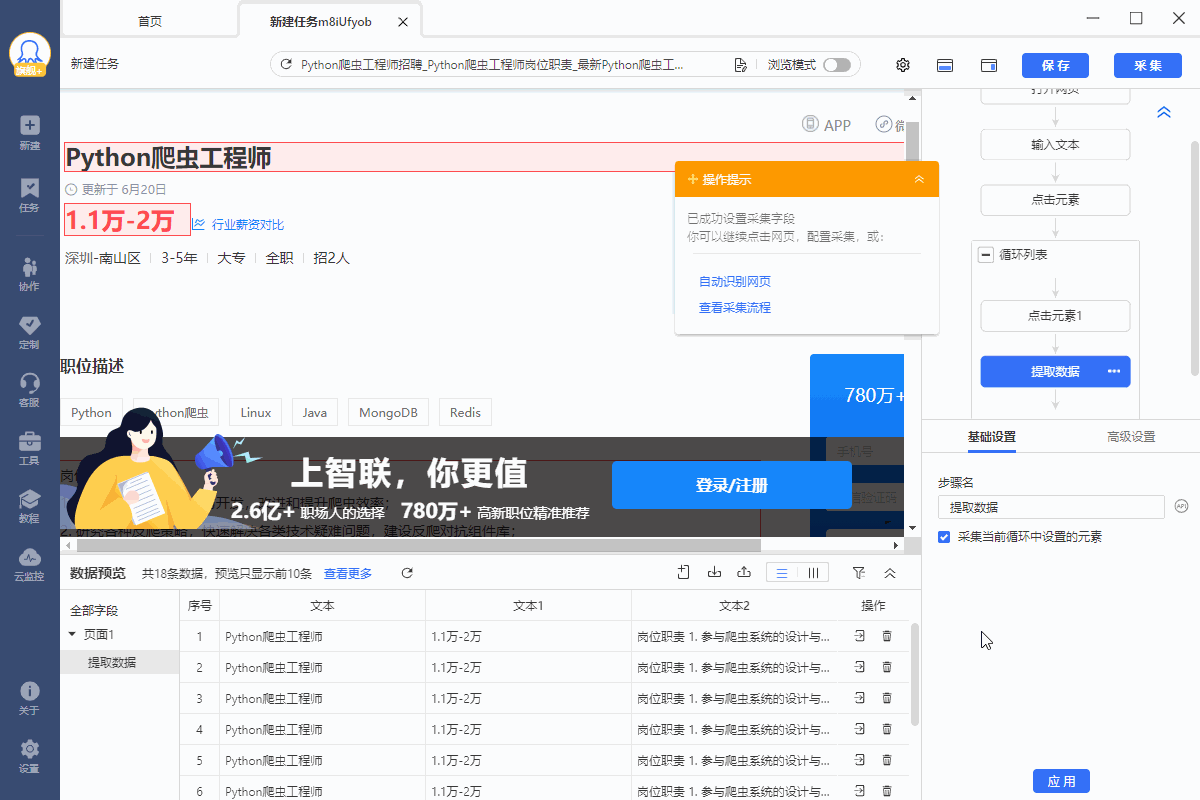Screen dimensions: 1200x800
Task: Switch to the 基础设置 tab
Action: tap(992, 437)
